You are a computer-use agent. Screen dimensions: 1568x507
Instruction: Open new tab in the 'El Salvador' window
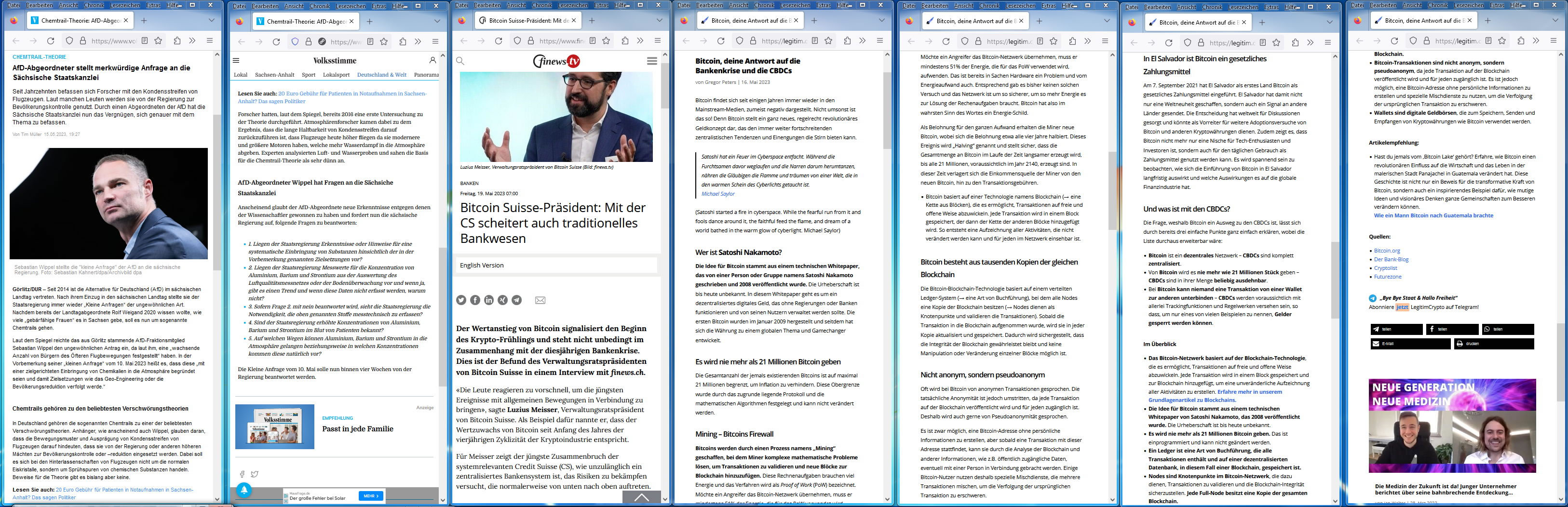point(1262,22)
